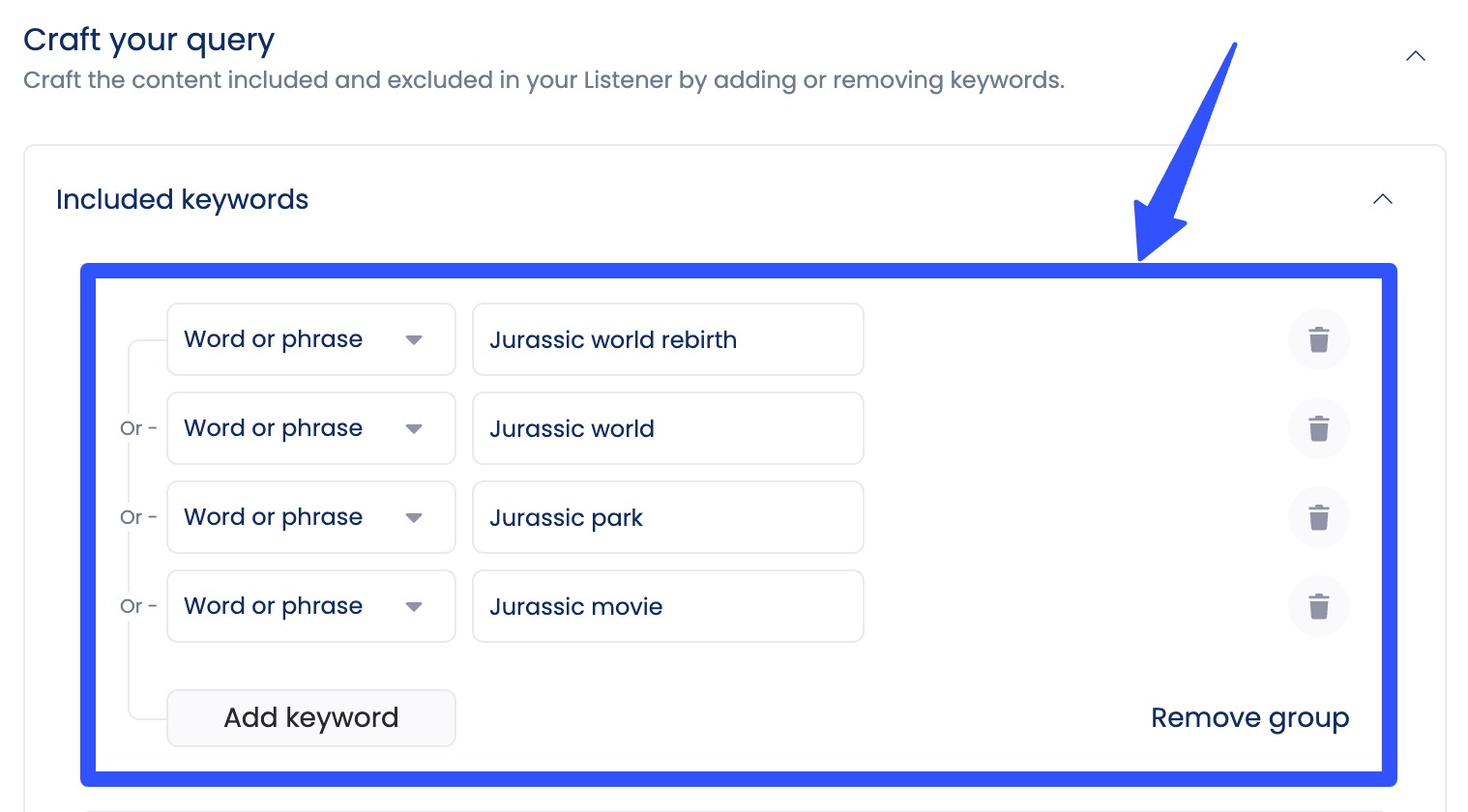Delete the 'Jurassic world rebirth' keyword via trash icon
The image size is (1468, 812).
1318,339
